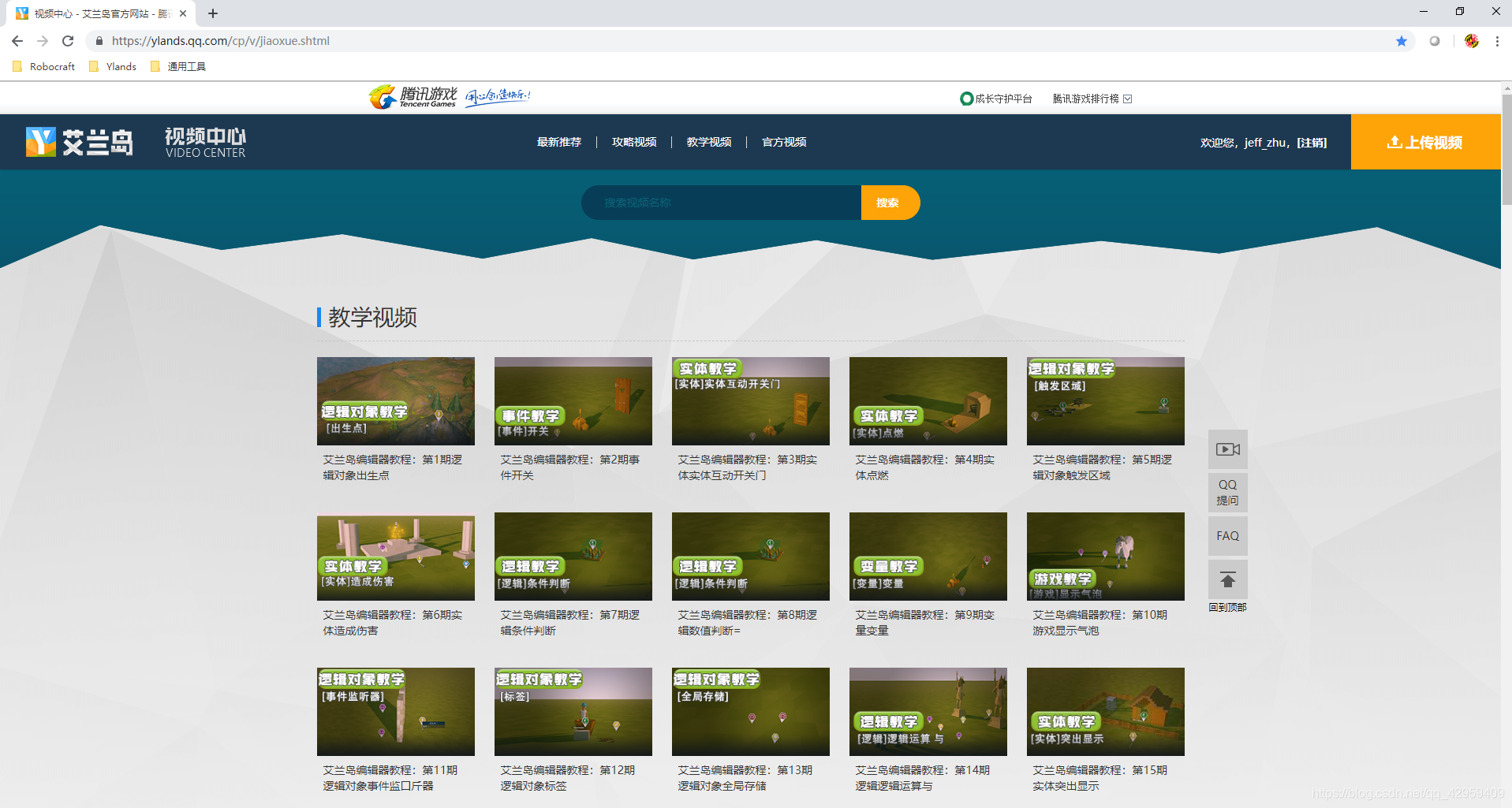This screenshot has height=808, width=1512.
Task: Open thumbnail of 第4期 实体点燃 video
Action: [x=928, y=401]
